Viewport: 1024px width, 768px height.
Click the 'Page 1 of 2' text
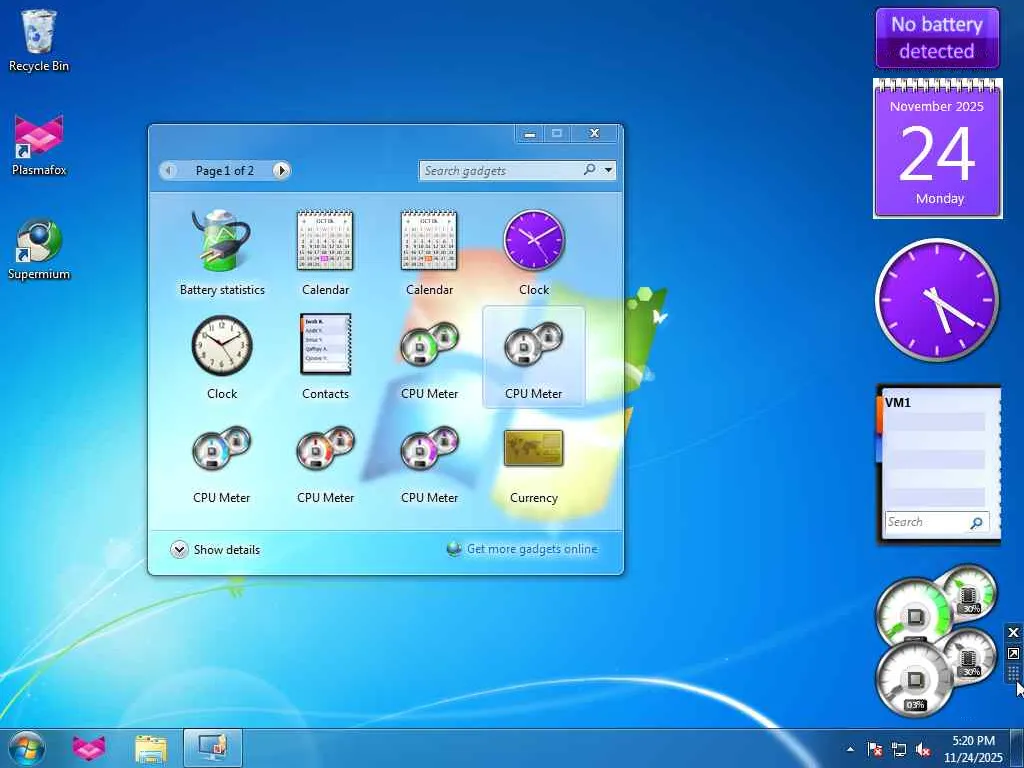[225, 170]
